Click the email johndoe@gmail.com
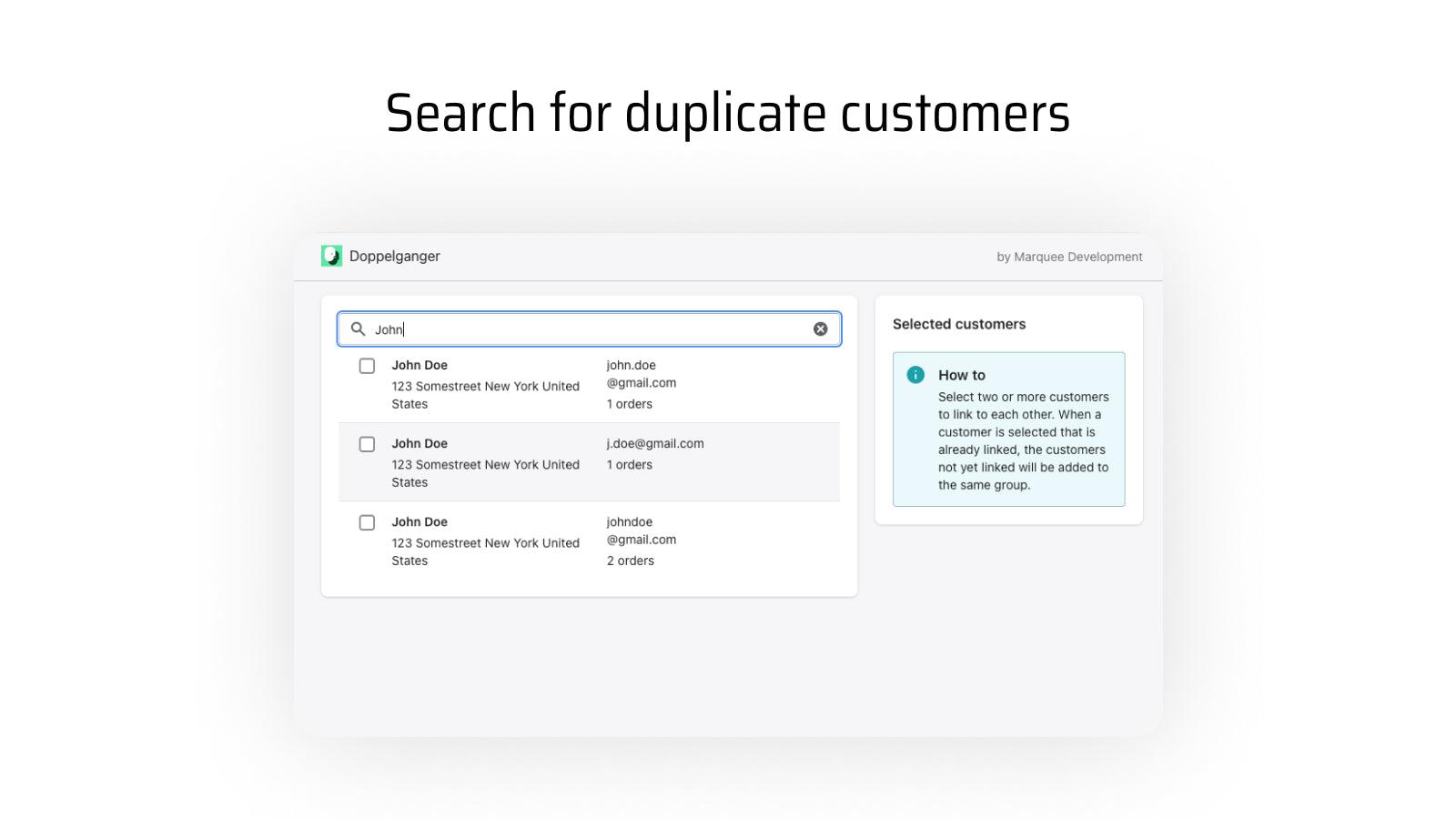1456x819 pixels. [642, 531]
